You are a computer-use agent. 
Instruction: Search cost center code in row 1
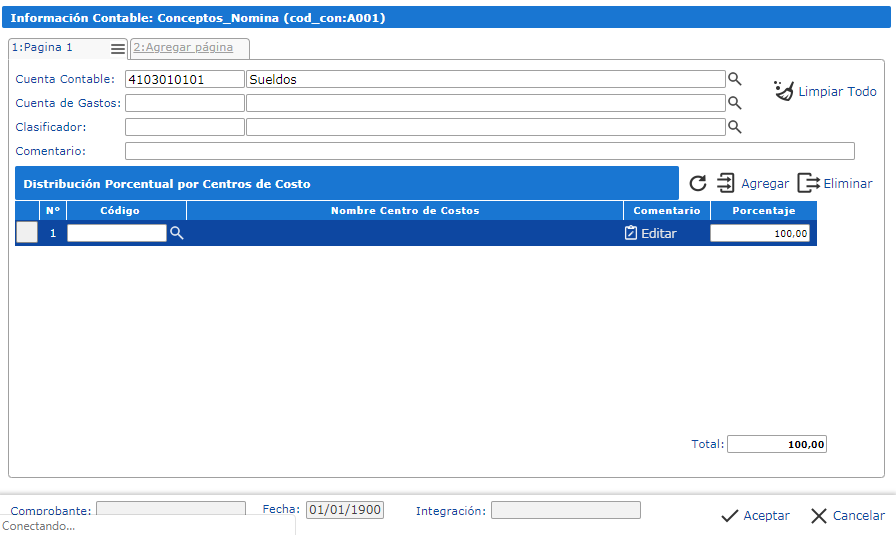point(177,233)
